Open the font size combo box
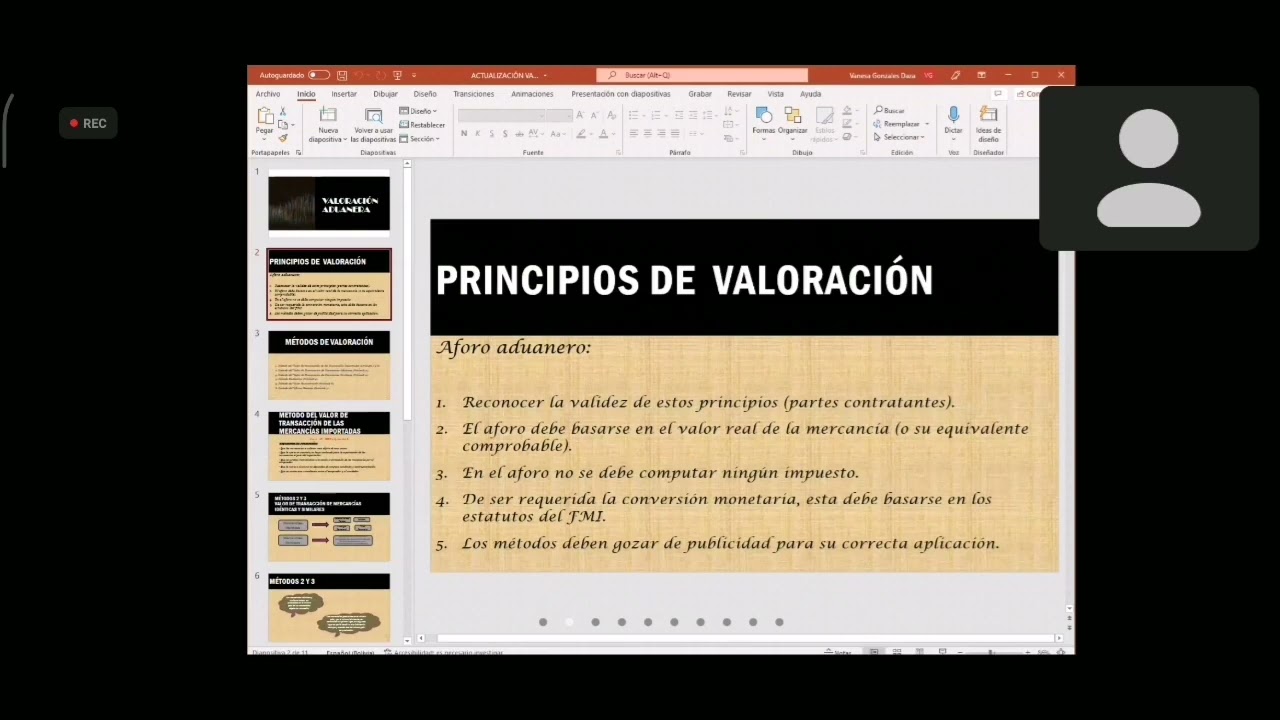 558,116
